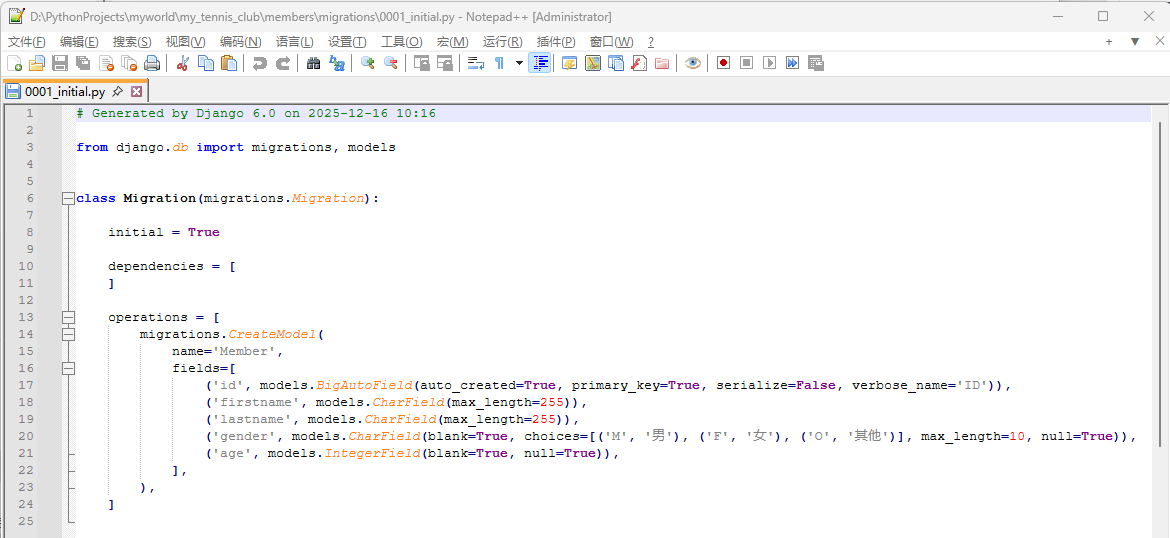Collapse the fields list fold on line 16
This screenshot has width=1170, height=538.
[x=69, y=368]
